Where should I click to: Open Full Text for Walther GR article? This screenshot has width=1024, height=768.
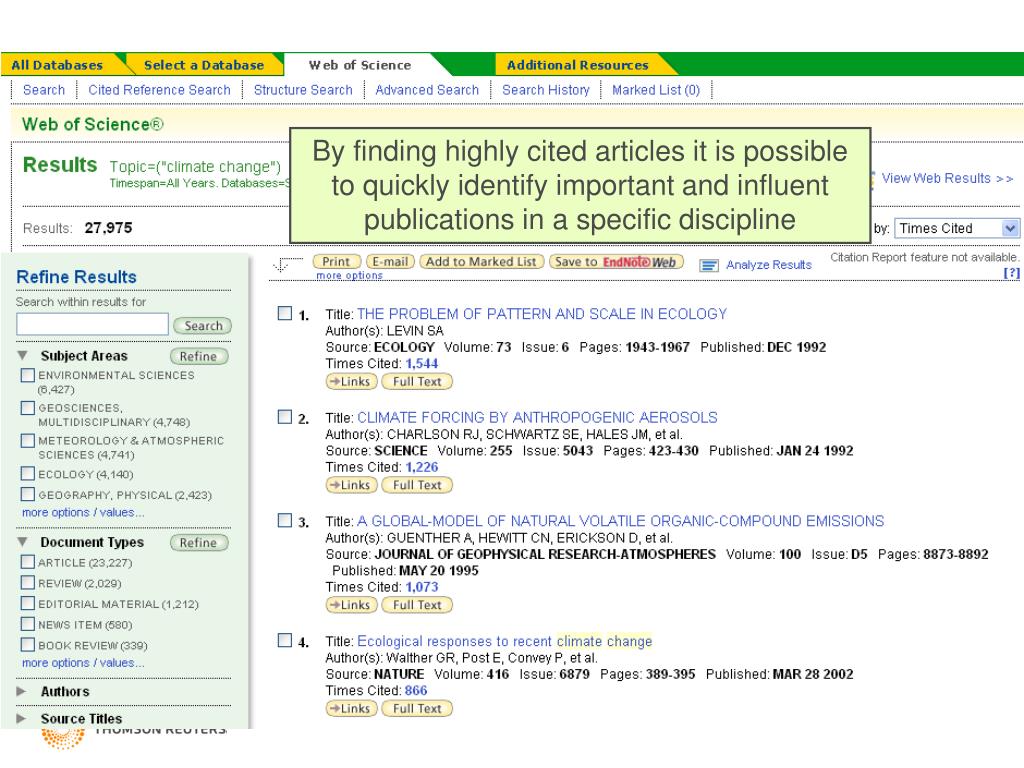tap(417, 708)
